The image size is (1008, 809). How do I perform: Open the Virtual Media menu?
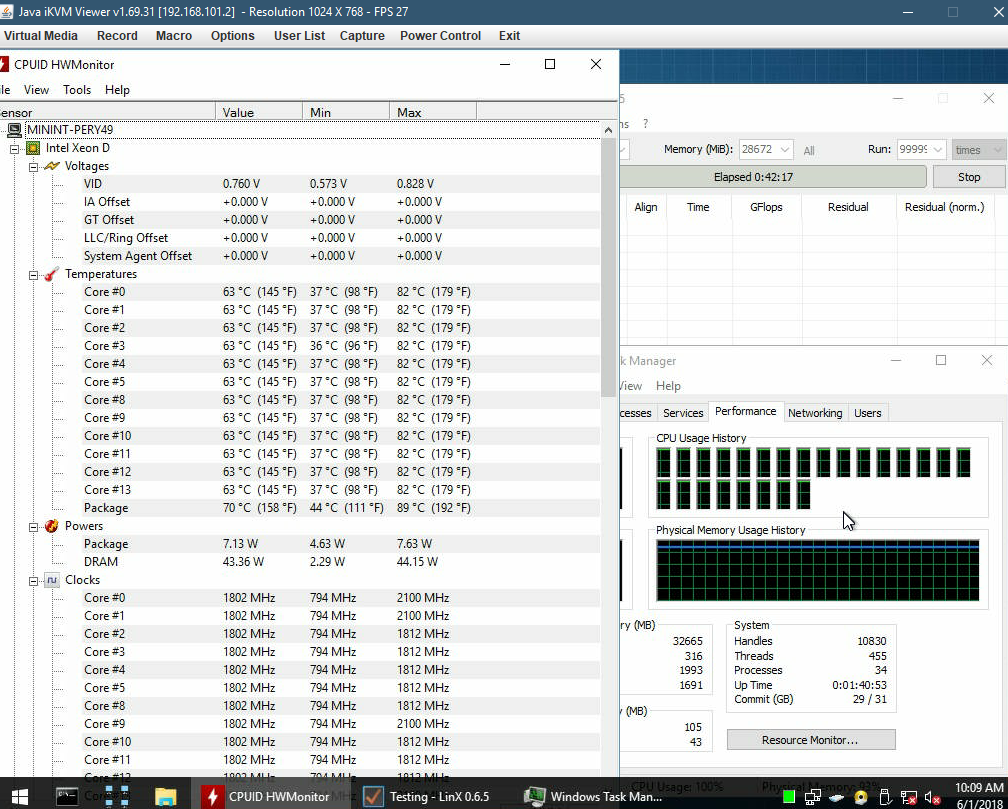tap(40, 36)
